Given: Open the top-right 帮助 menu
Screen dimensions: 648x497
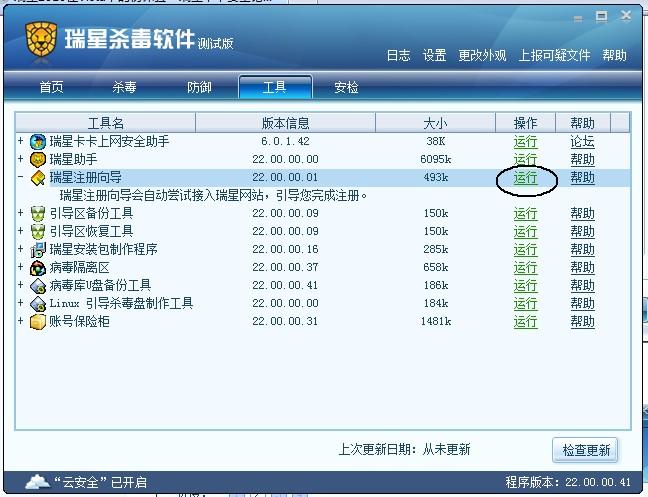Looking at the screenshot, I should (x=615, y=55).
